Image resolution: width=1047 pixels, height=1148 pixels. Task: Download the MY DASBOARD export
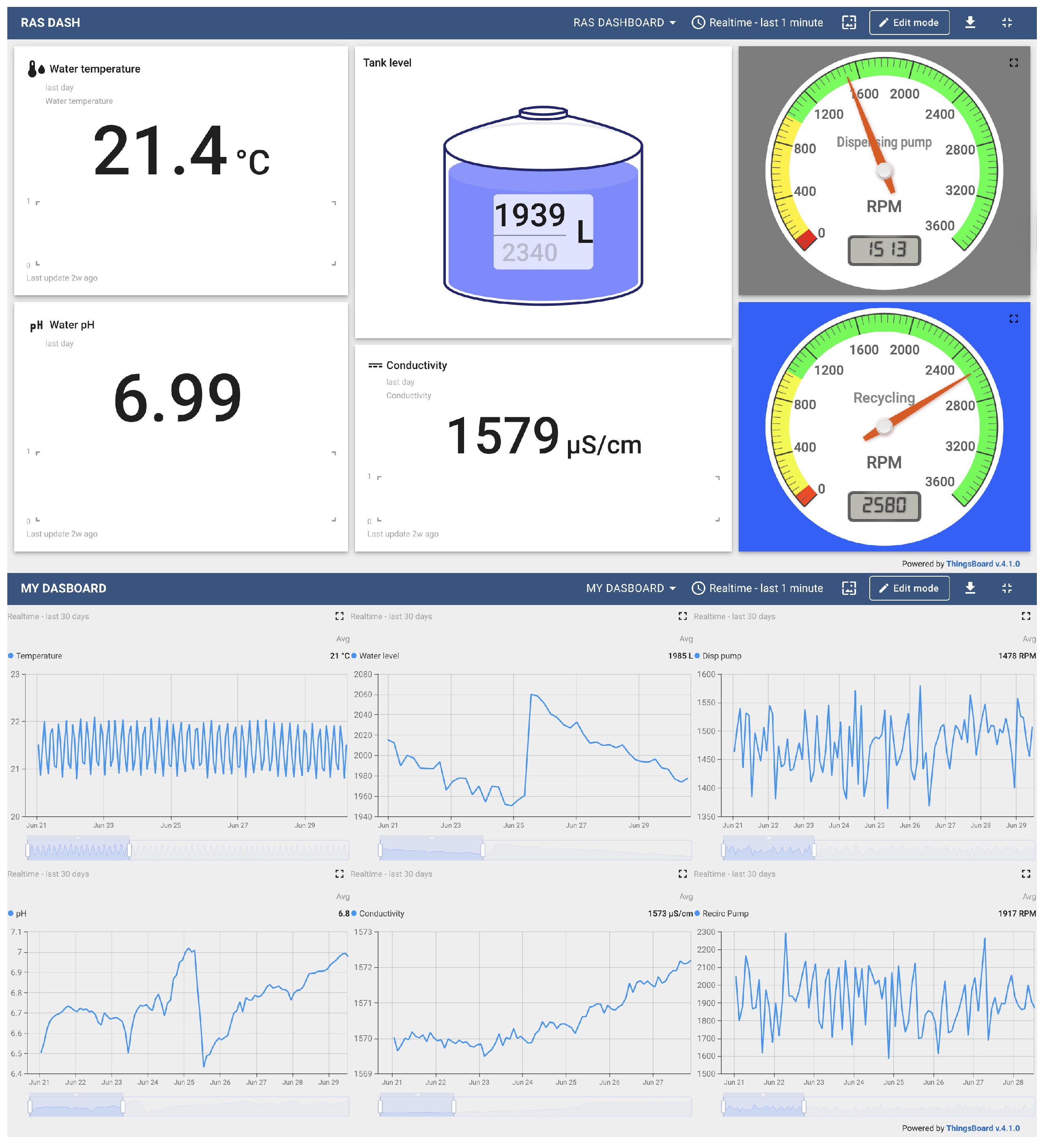(x=970, y=588)
